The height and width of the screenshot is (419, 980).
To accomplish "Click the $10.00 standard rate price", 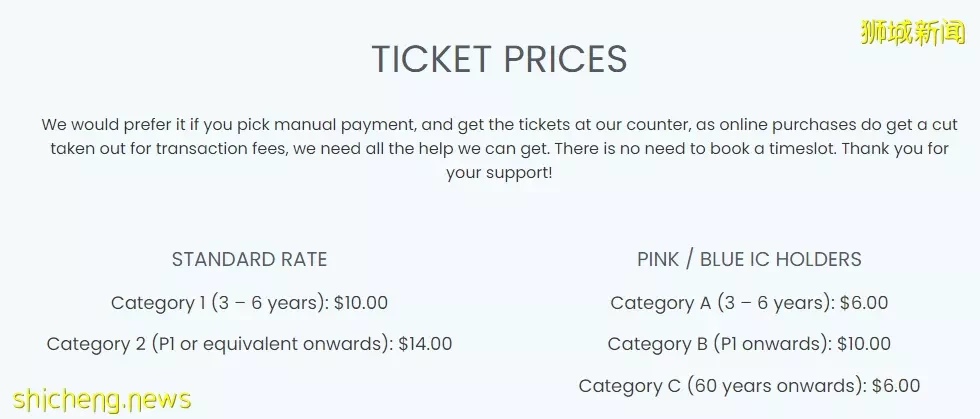I will click(x=361, y=303).
